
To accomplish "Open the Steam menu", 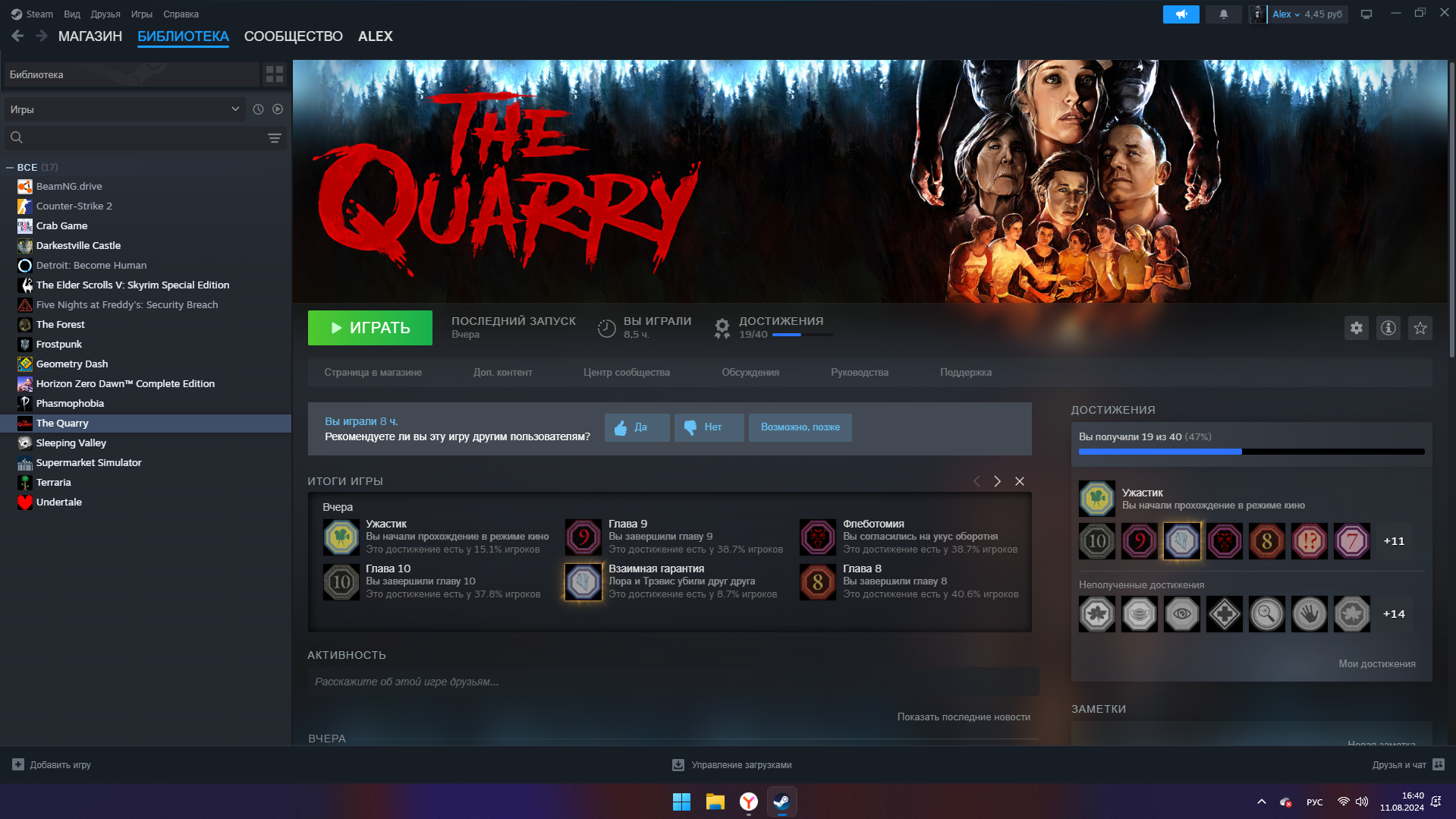I will coord(32,14).
